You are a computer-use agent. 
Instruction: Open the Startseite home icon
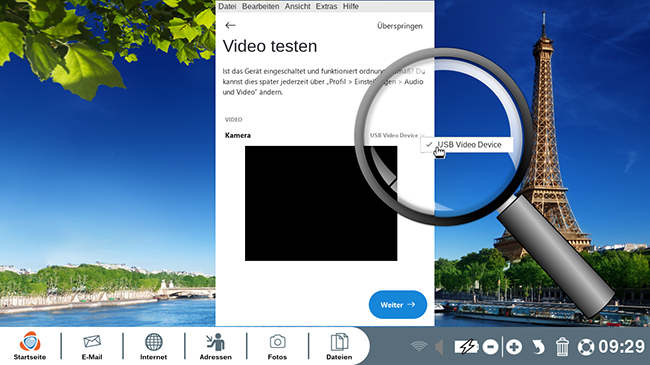click(x=30, y=346)
